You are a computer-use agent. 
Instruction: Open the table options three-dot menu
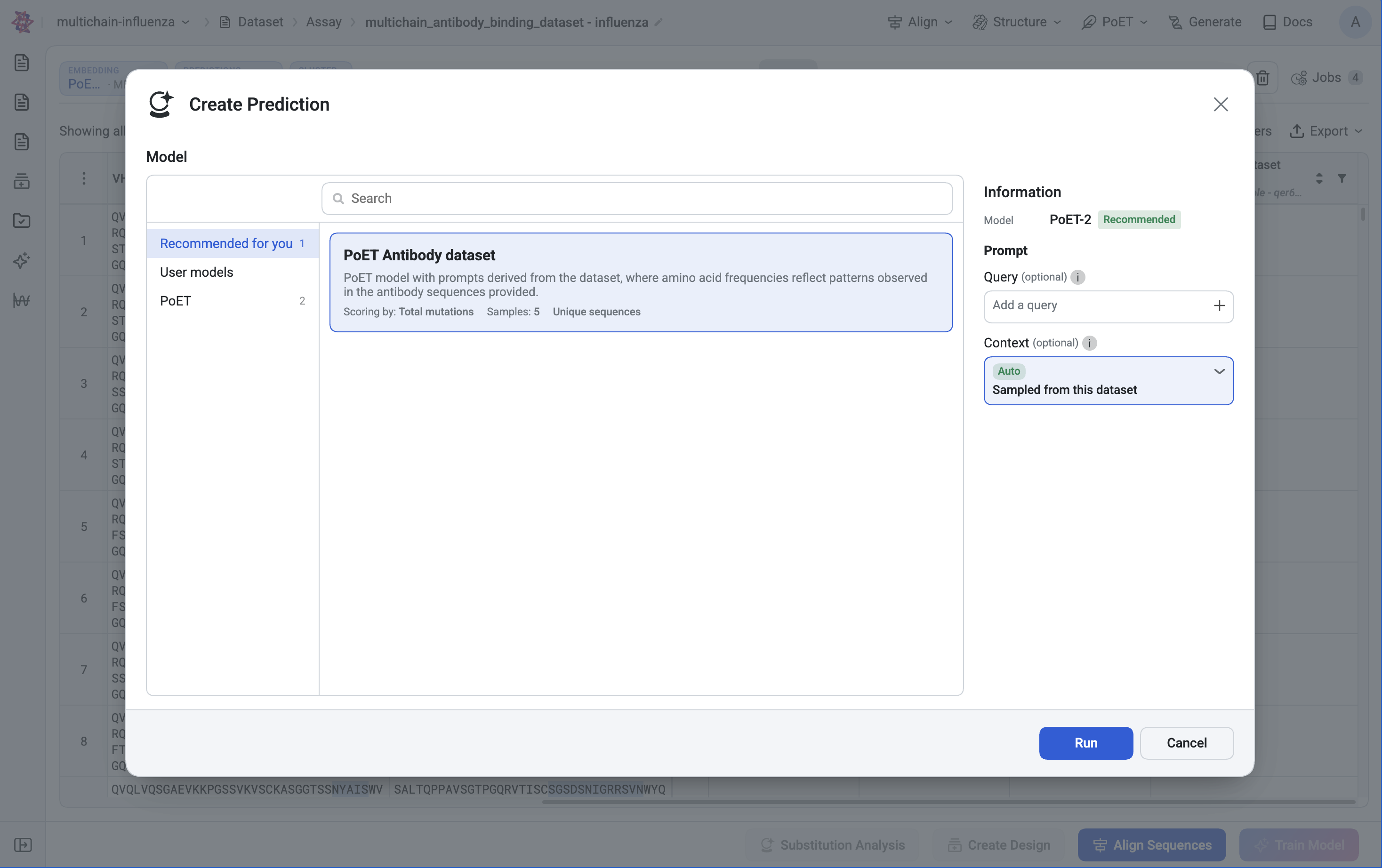point(84,178)
